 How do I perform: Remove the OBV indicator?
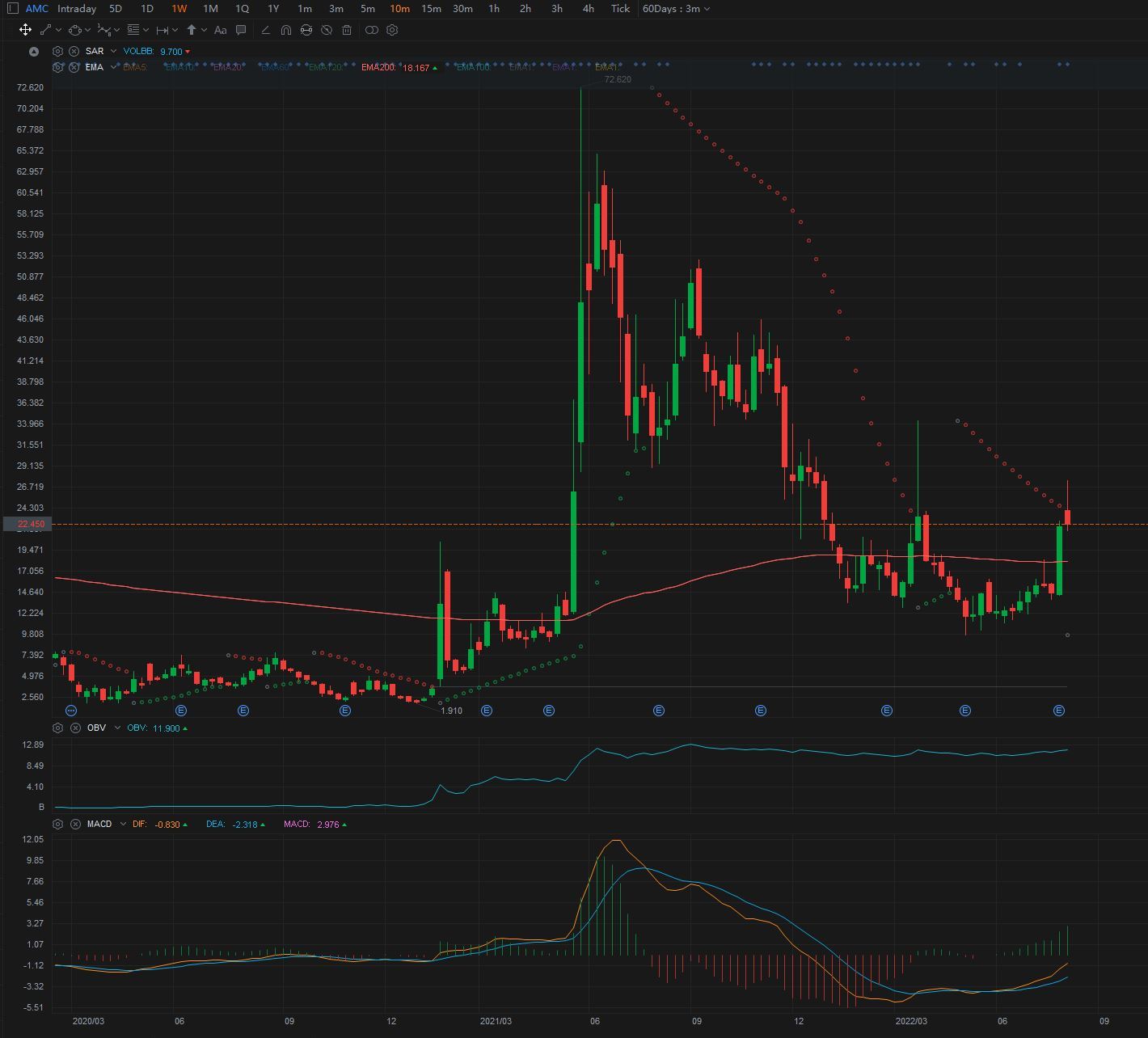pos(75,728)
